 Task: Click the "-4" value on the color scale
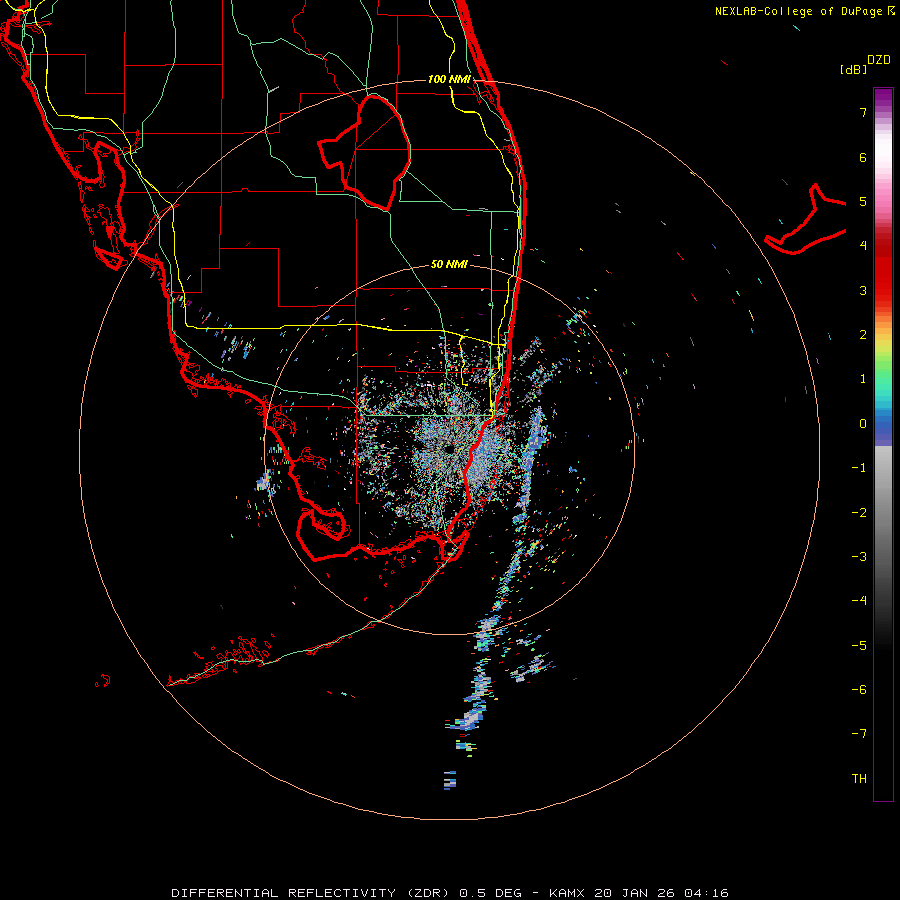coord(859,601)
